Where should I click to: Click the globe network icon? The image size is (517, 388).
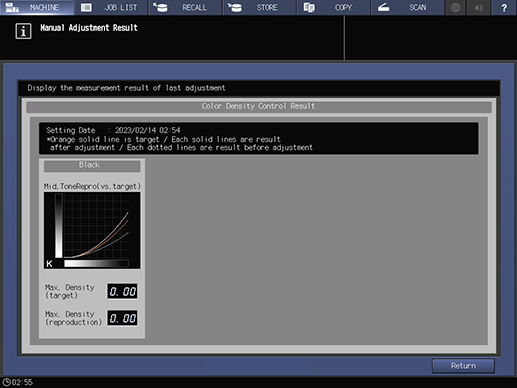point(455,7)
